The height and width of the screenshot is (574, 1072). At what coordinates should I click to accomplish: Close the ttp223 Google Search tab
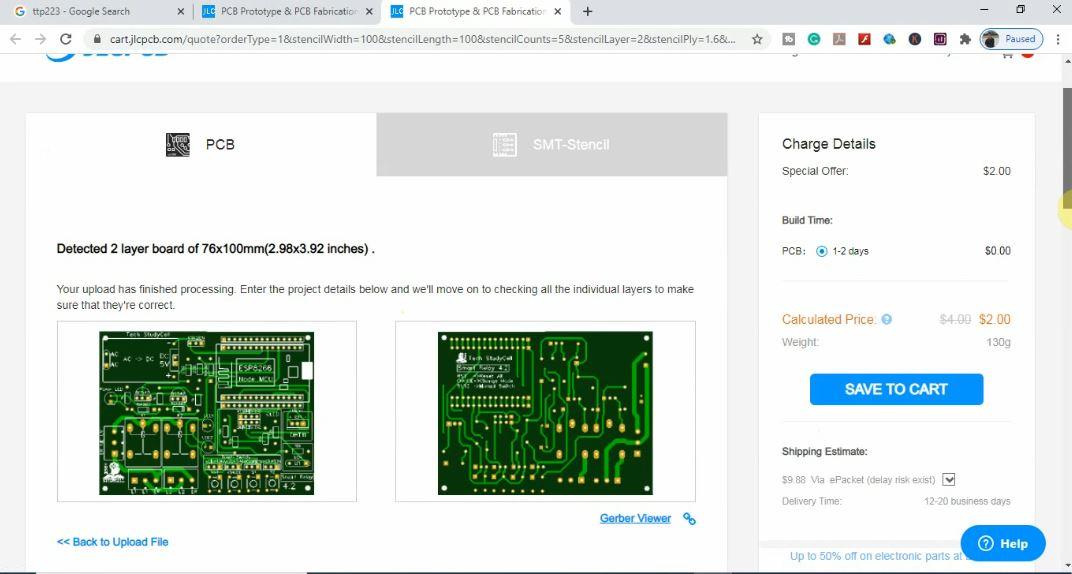[180, 12]
